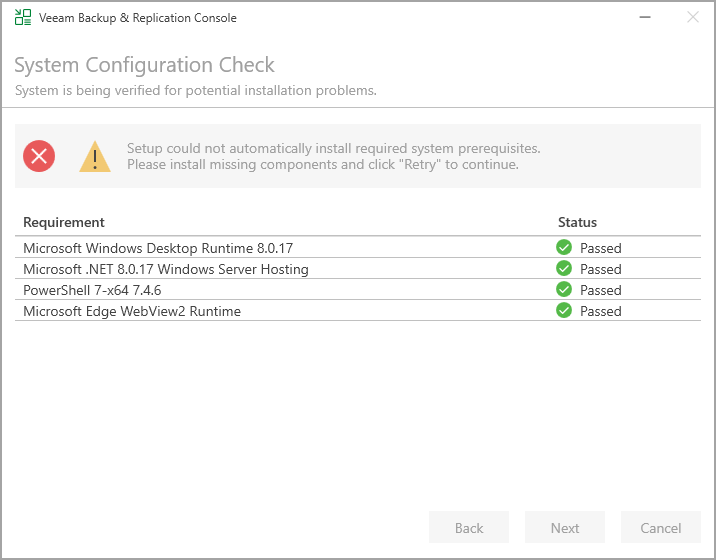This screenshot has height=560, width=716.
Task: Select the PowerShell 7-x64 7.4.6 row
Action: coord(358,289)
